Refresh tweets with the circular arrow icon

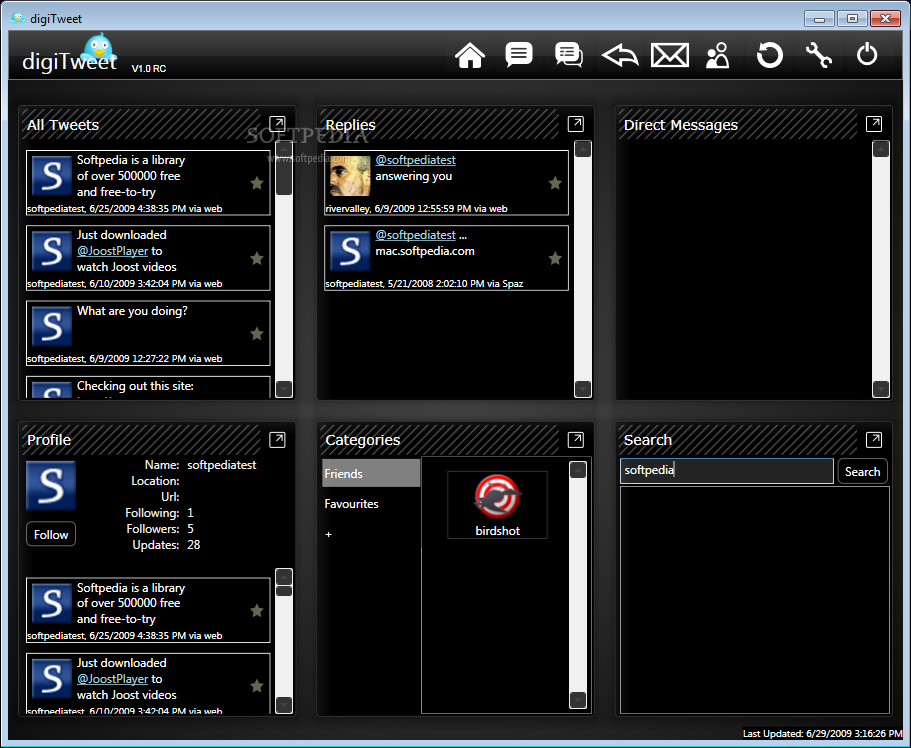coord(770,55)
